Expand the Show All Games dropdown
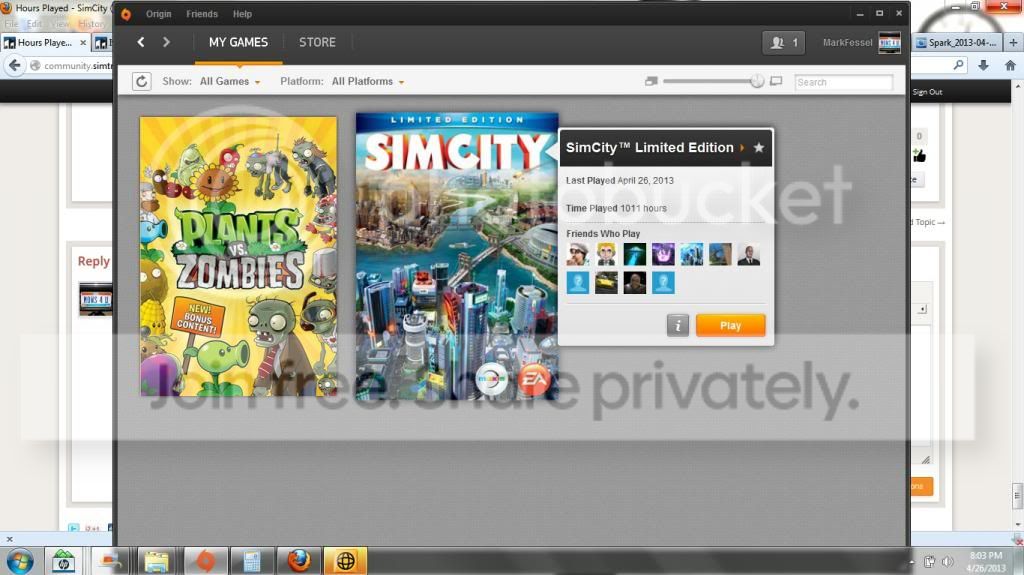 pos(230,81)
